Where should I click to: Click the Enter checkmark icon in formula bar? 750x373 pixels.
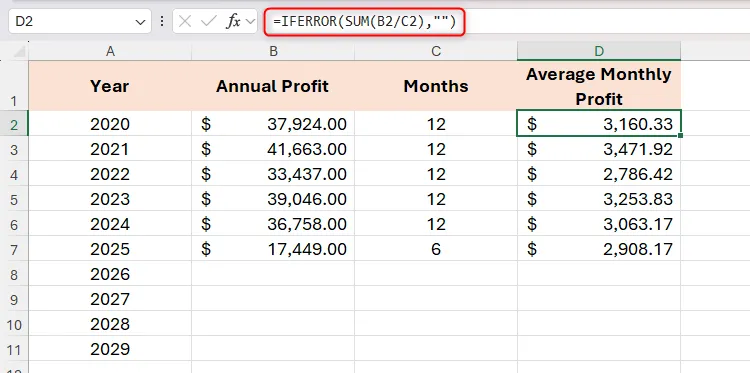[x=209, y=22]
